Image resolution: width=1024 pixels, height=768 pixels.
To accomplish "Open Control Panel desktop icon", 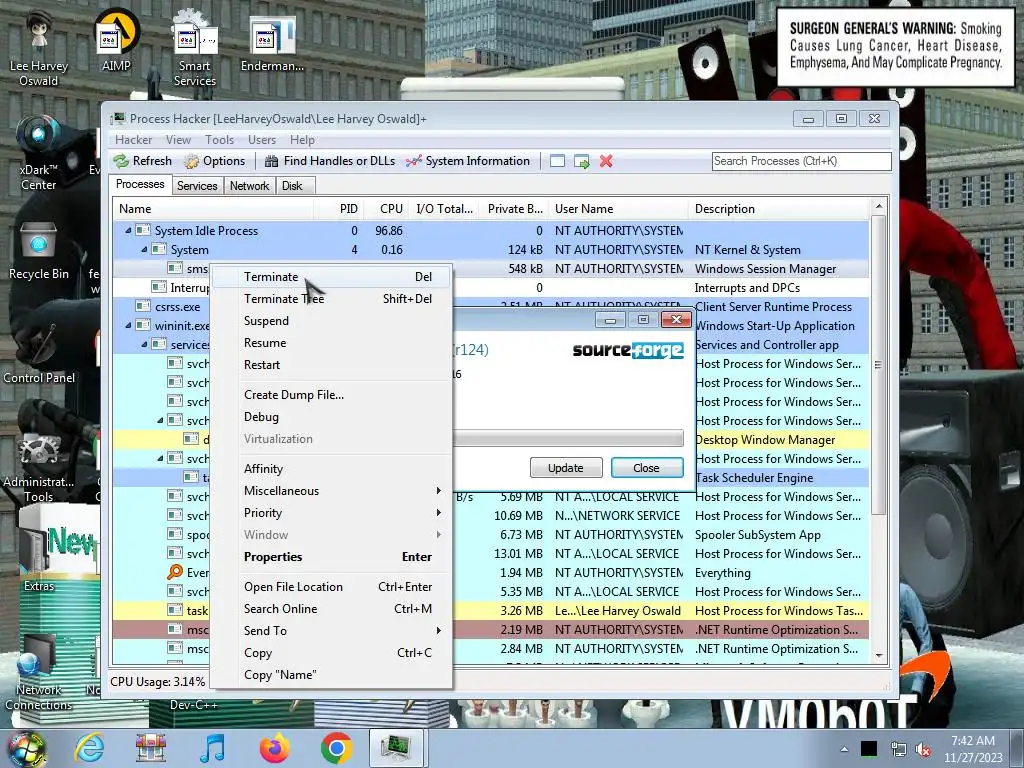I will click(39, 353).
